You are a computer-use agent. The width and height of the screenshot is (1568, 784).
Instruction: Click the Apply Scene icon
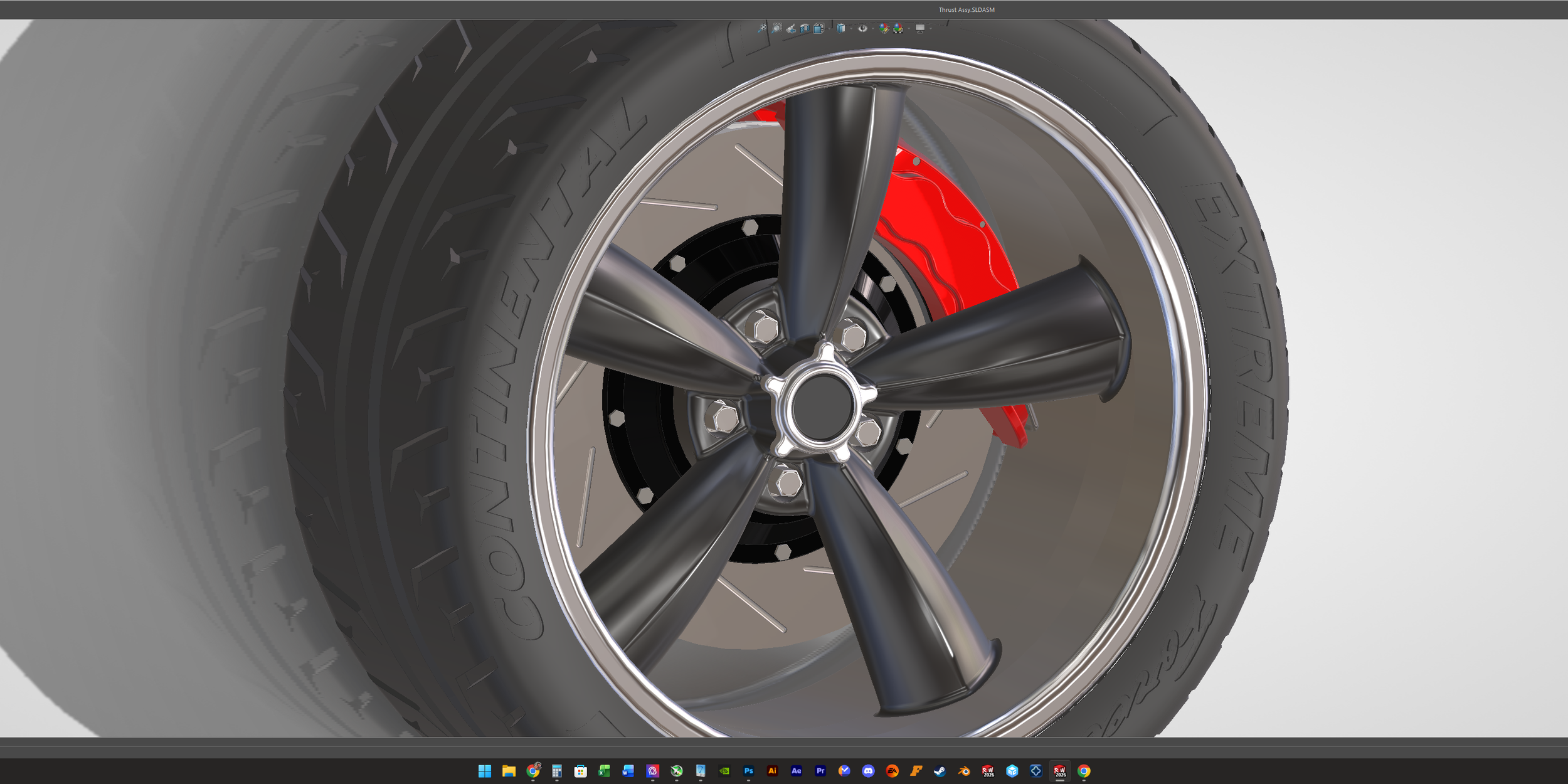tap(898, 28)
